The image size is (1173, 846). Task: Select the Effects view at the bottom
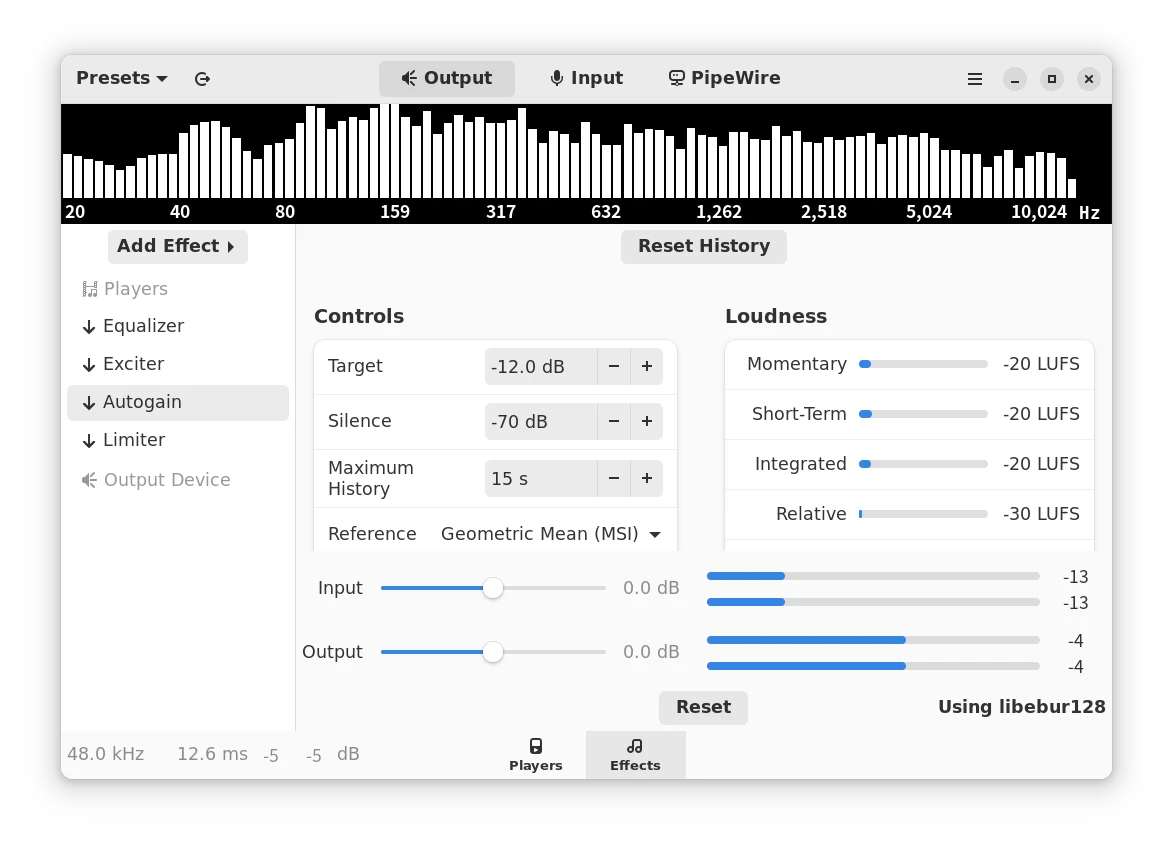click(635, 755)
